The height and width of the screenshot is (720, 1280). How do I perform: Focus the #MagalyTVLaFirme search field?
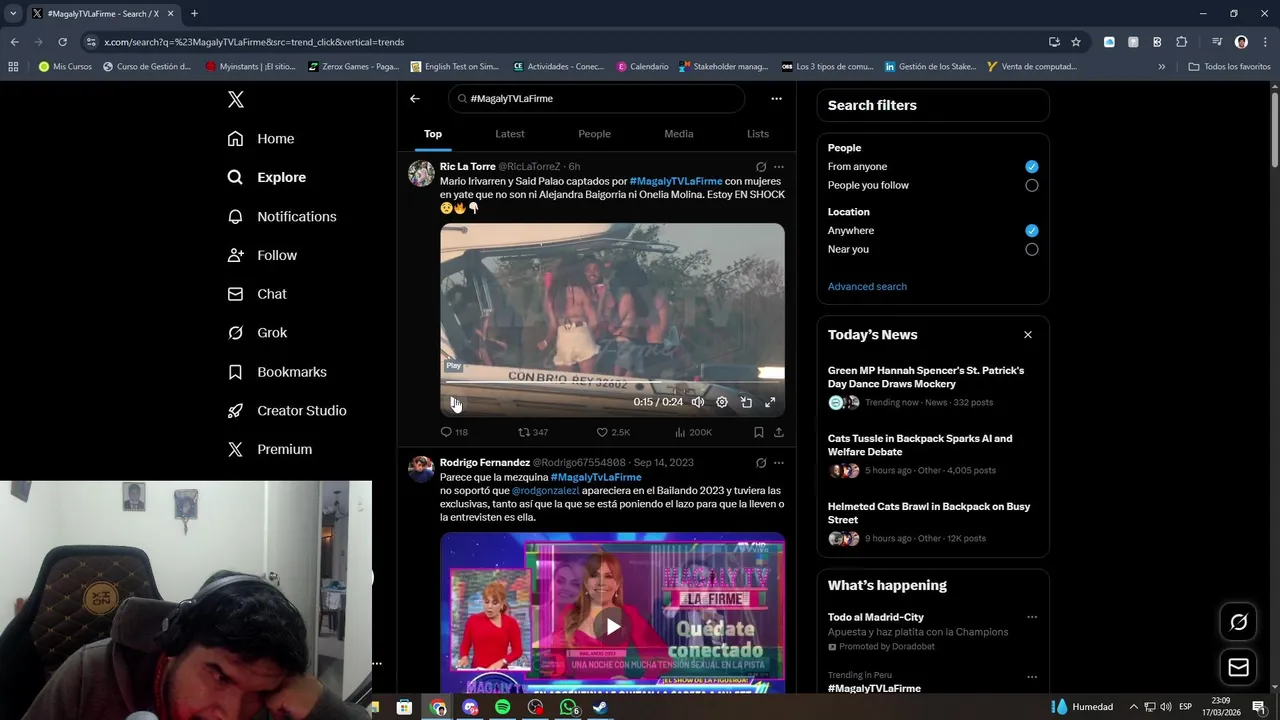pyautogui.click(x=597, y=99)
